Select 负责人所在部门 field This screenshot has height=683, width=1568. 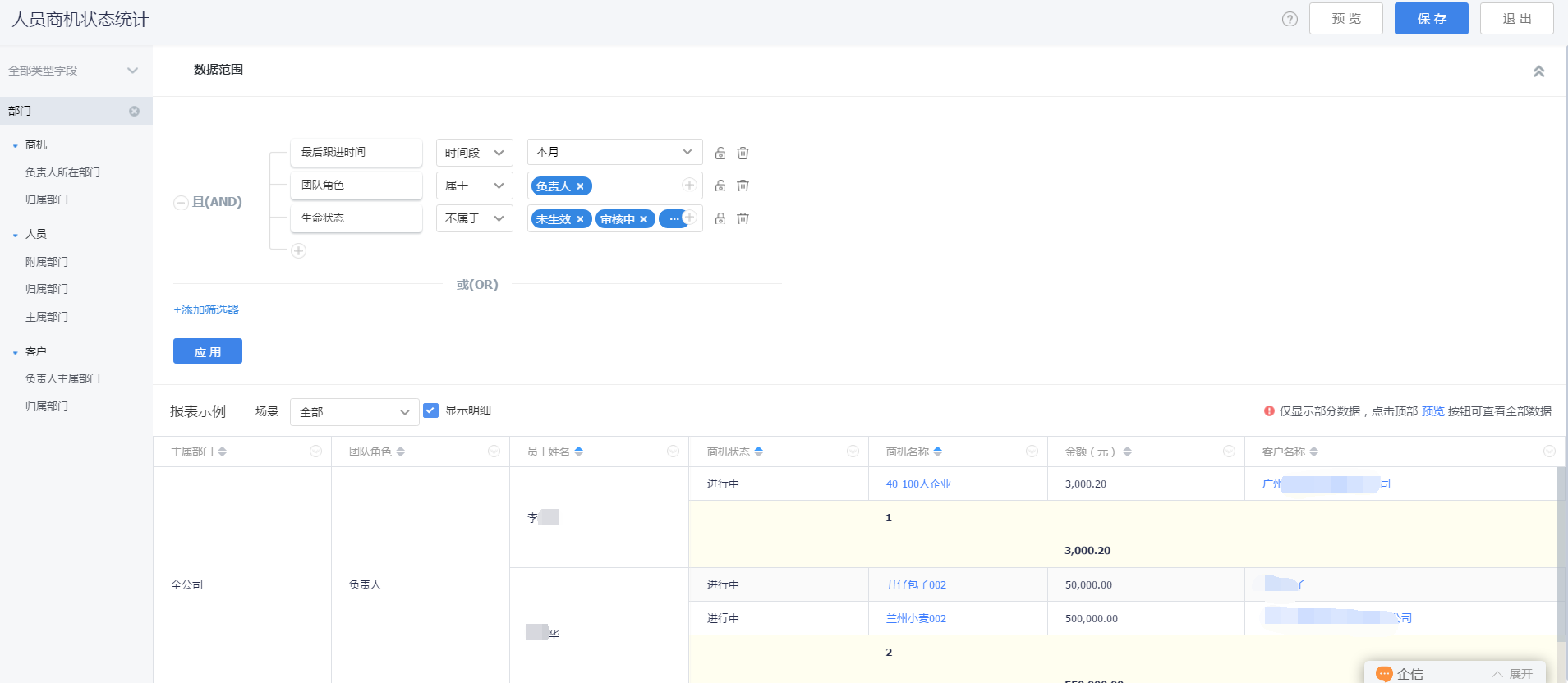(x=62, y=172)
